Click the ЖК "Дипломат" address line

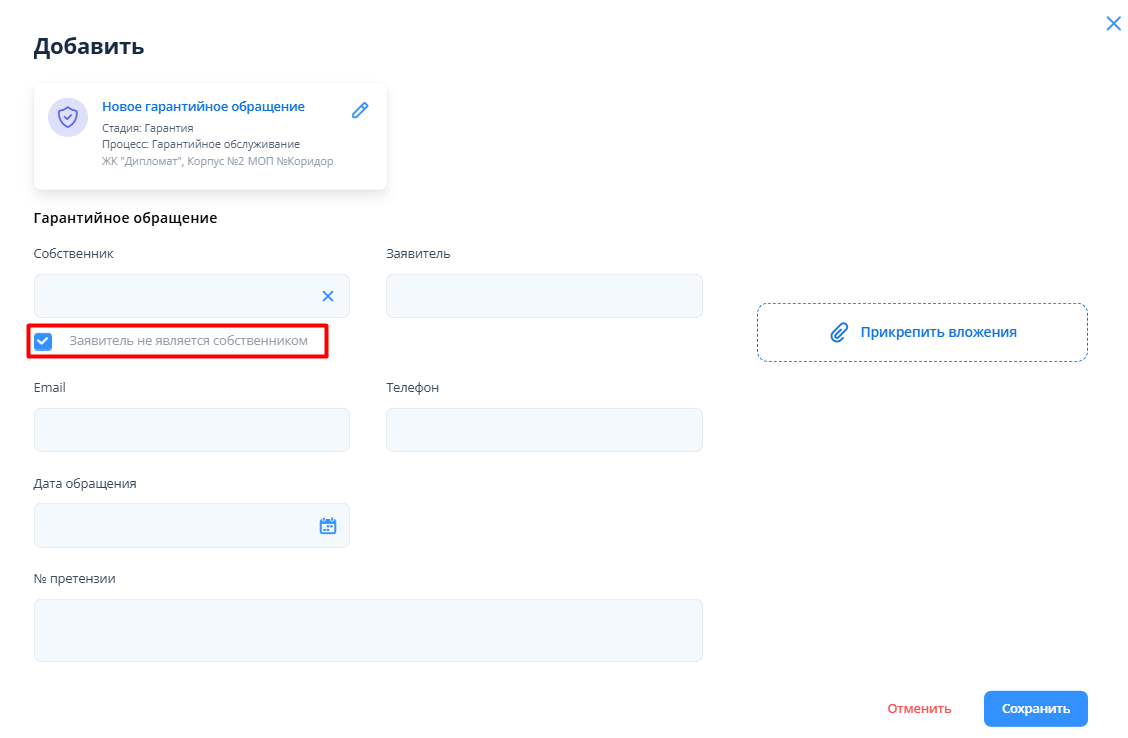[x=217, y=161]
